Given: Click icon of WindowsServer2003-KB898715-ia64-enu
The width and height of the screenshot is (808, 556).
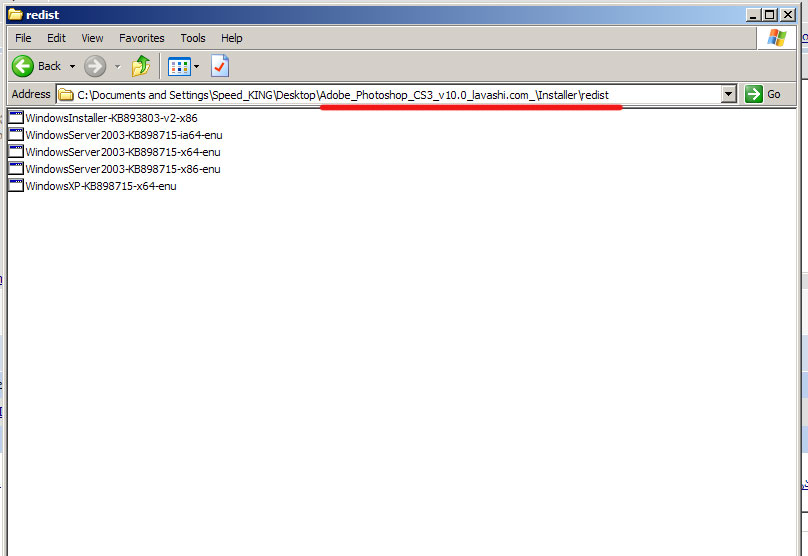Looking at the screenshot, I should point(16,134).
